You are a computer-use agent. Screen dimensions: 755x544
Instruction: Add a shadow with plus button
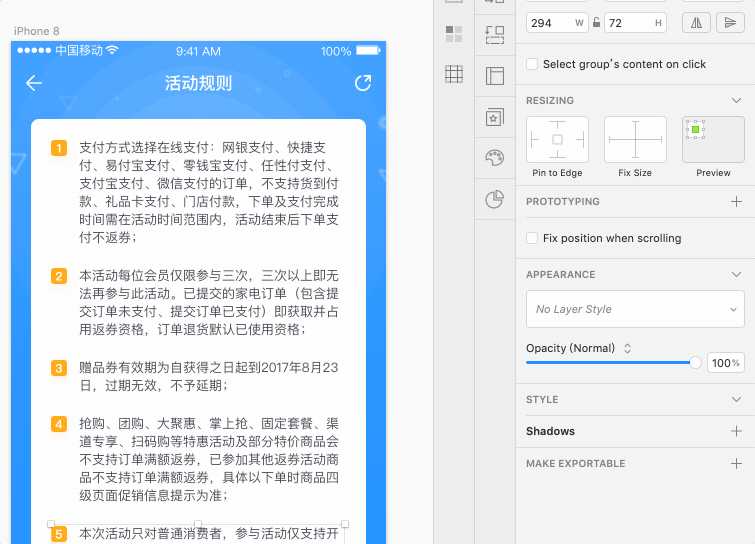click(x=736, y=431)
